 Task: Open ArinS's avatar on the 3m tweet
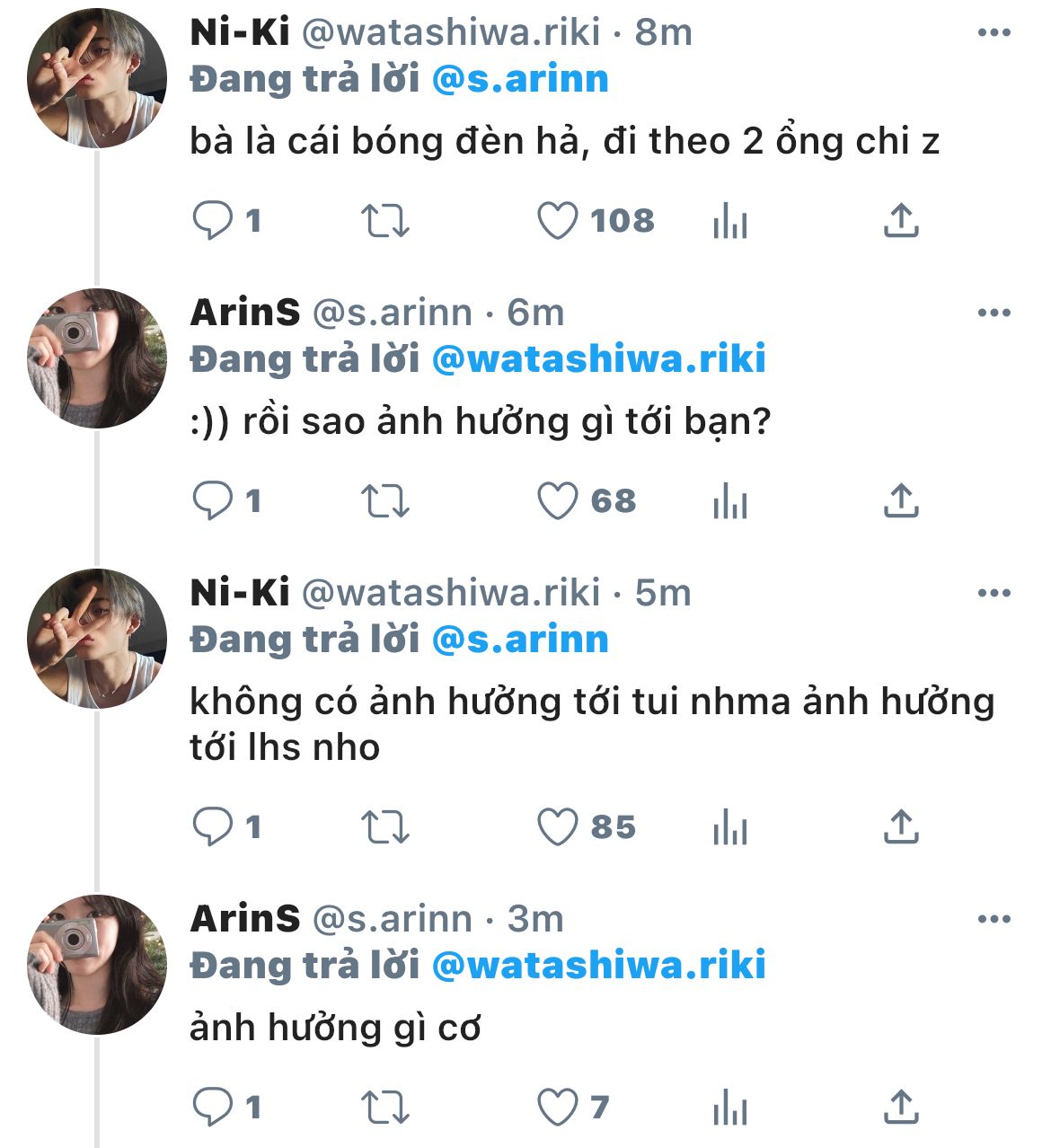click(97, 965)
